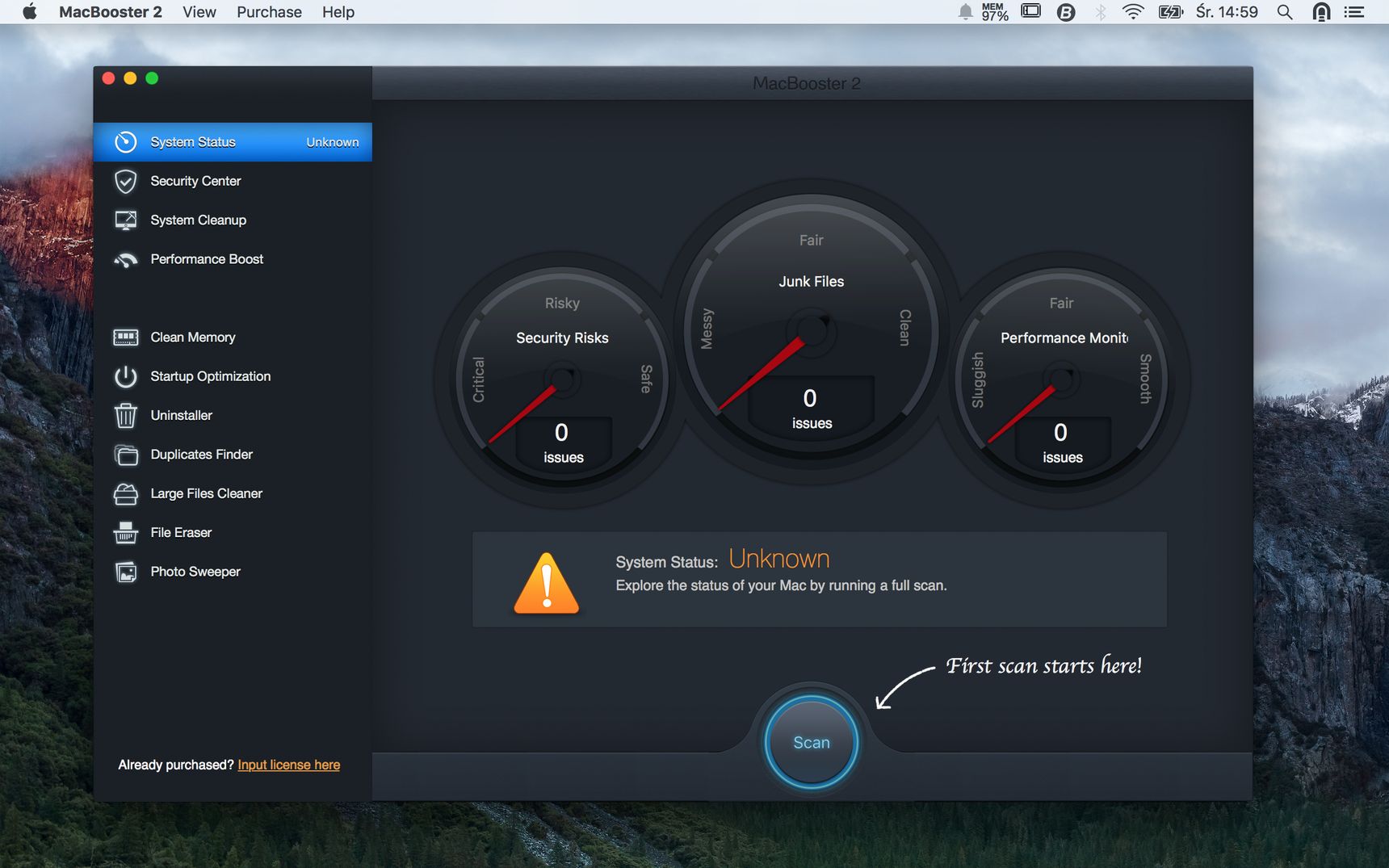Image resolution: width=1389 pixels, height=868 pixels.
Task: Click the Security Center shield icon
Action: pos(125,182)
